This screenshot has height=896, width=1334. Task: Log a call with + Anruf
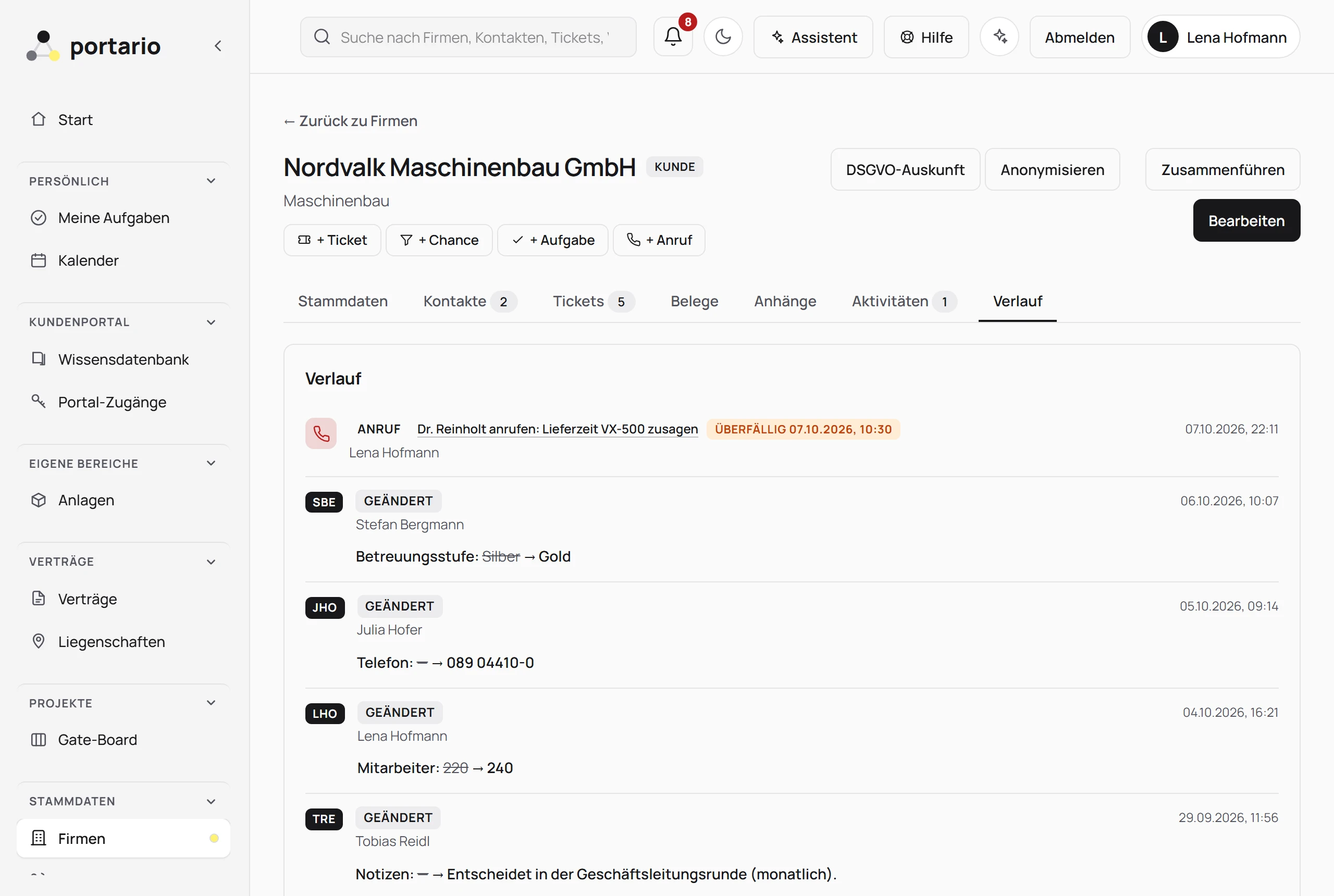pyautogui.click(x=659, y=240)
